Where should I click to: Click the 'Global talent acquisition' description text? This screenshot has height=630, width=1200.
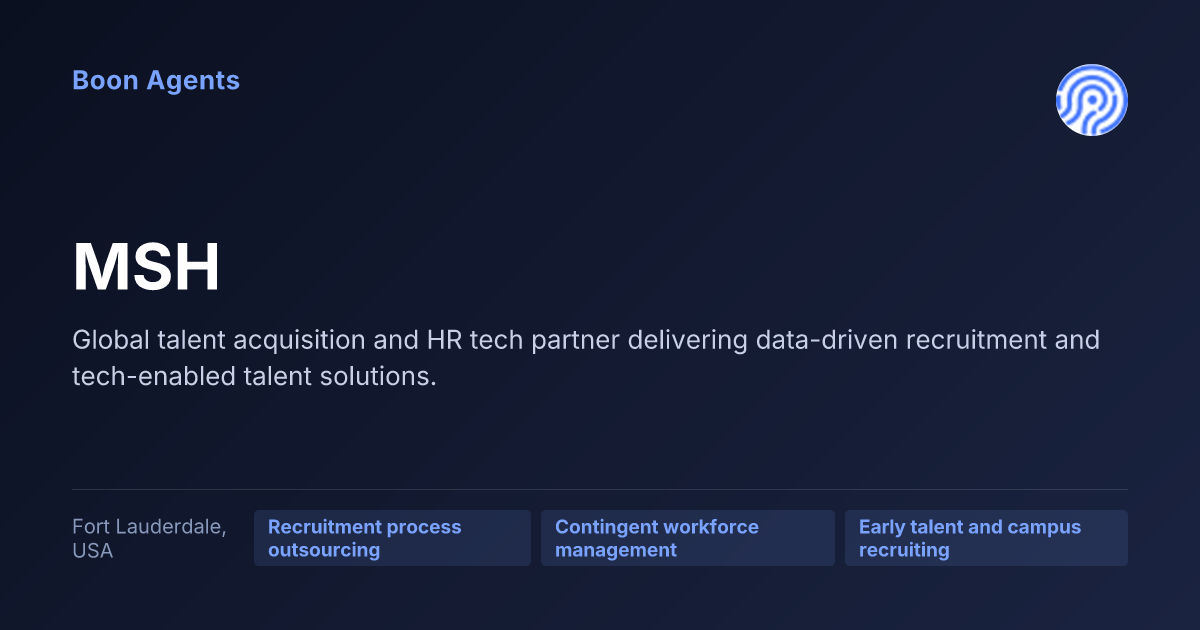point(586,358)
